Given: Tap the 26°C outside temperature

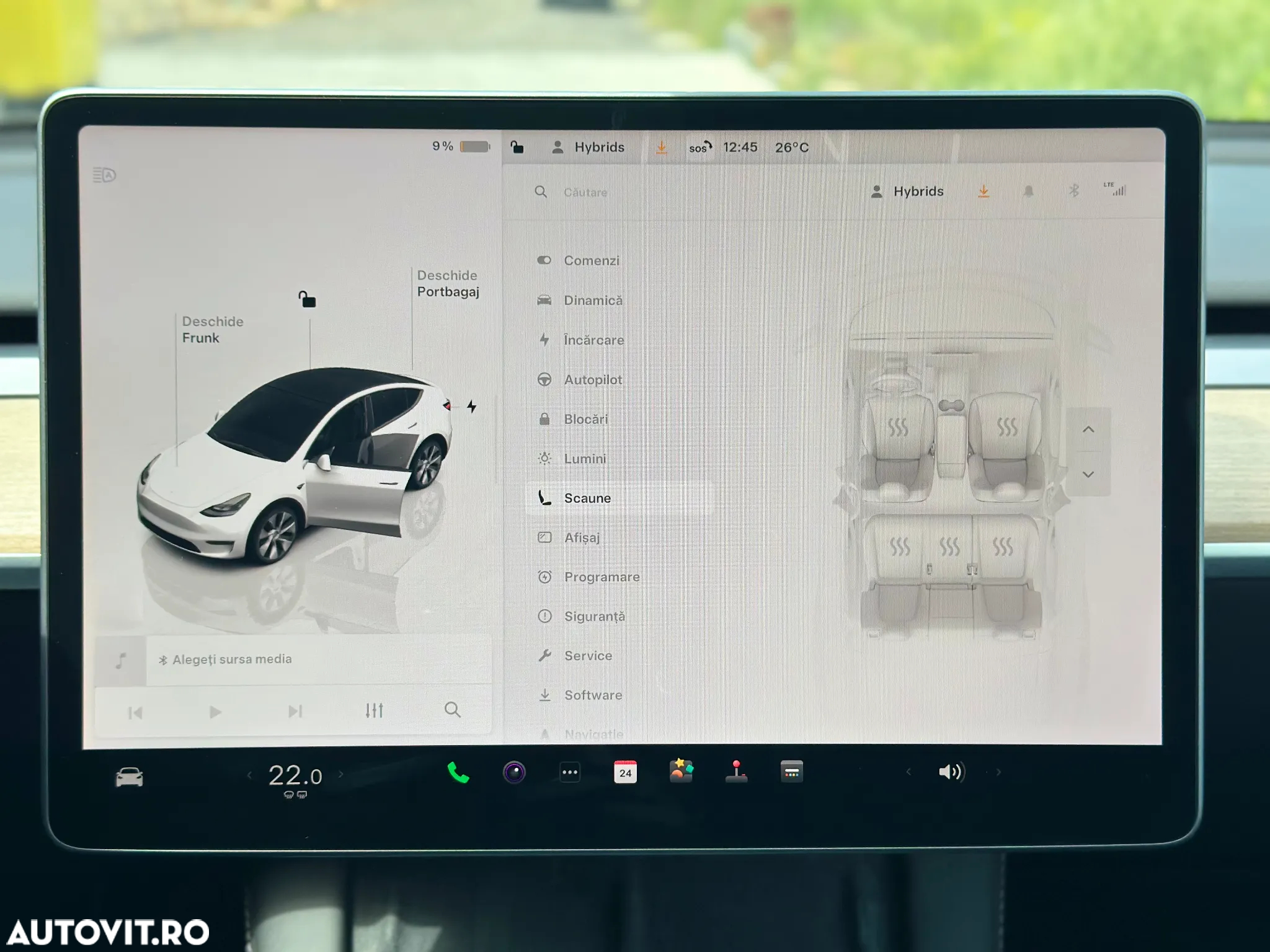Looking at the screenshot, I should click(x=792, y=148).
